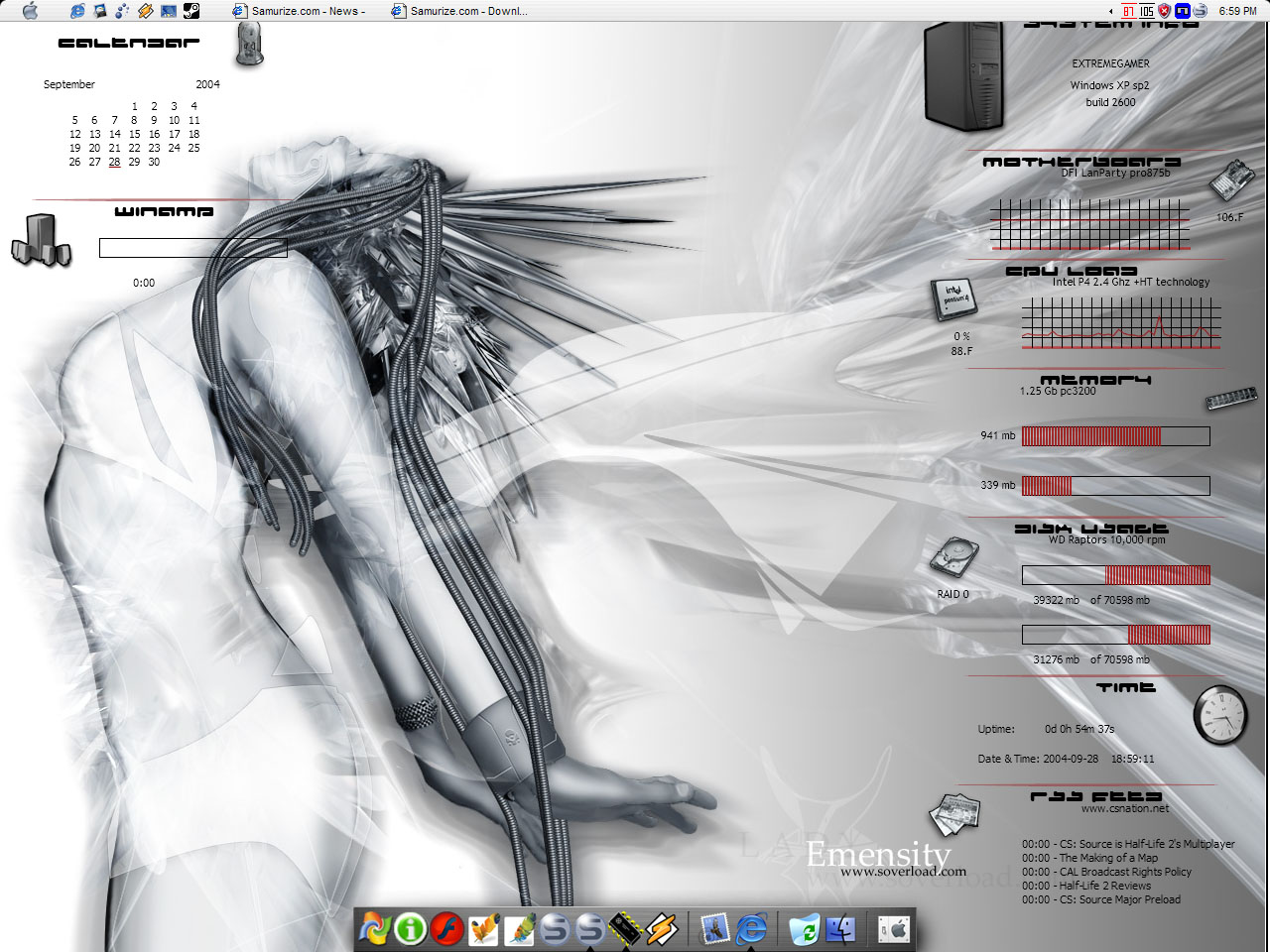Click the red 87 temperature tray icon
Image resolution: width=1270 pixels, height=952 pixels.
click(1129, 11)
